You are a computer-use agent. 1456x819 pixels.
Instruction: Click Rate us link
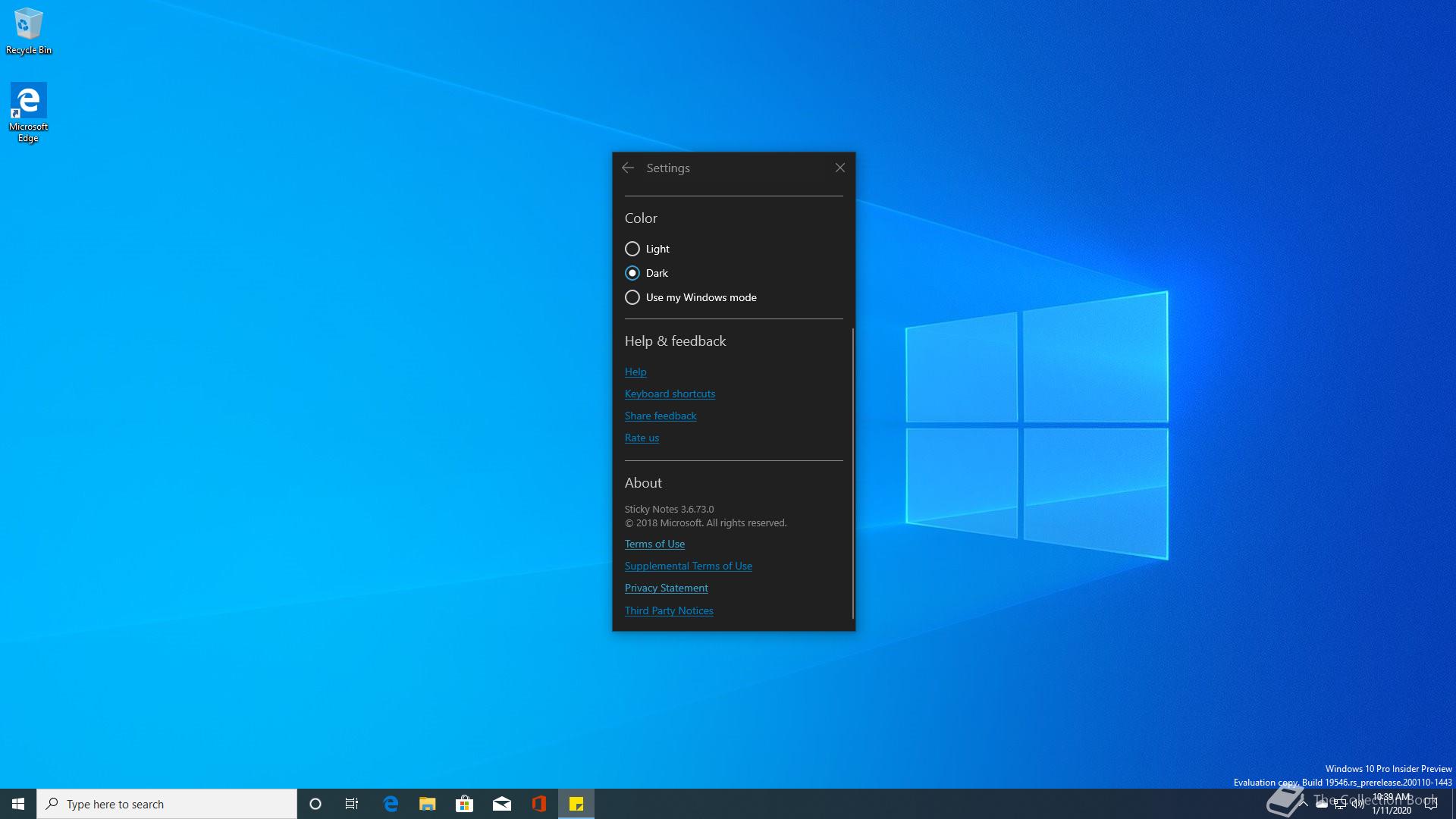tap(642, 438)
